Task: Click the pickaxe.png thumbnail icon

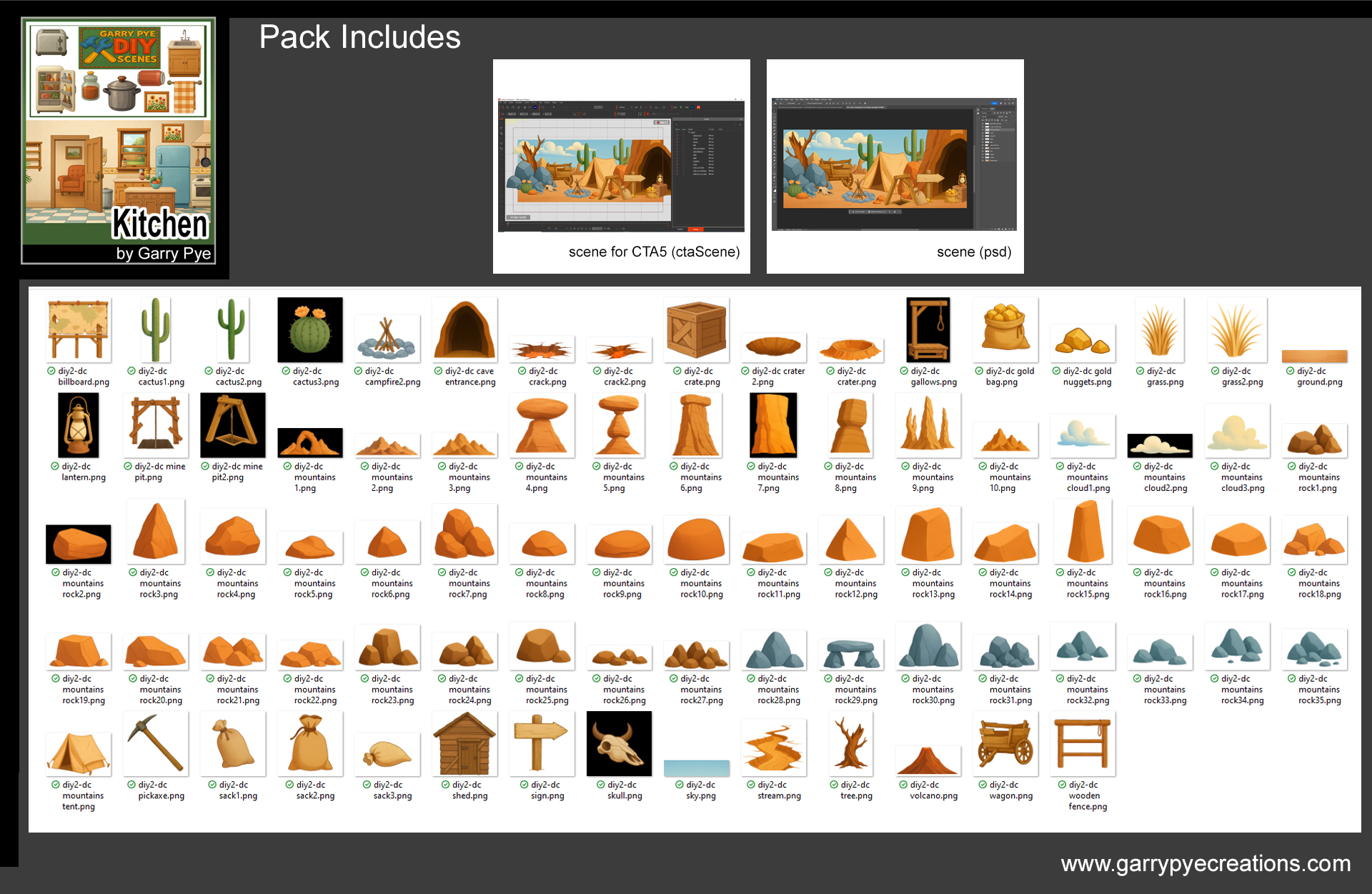Action: click(156, 744)
